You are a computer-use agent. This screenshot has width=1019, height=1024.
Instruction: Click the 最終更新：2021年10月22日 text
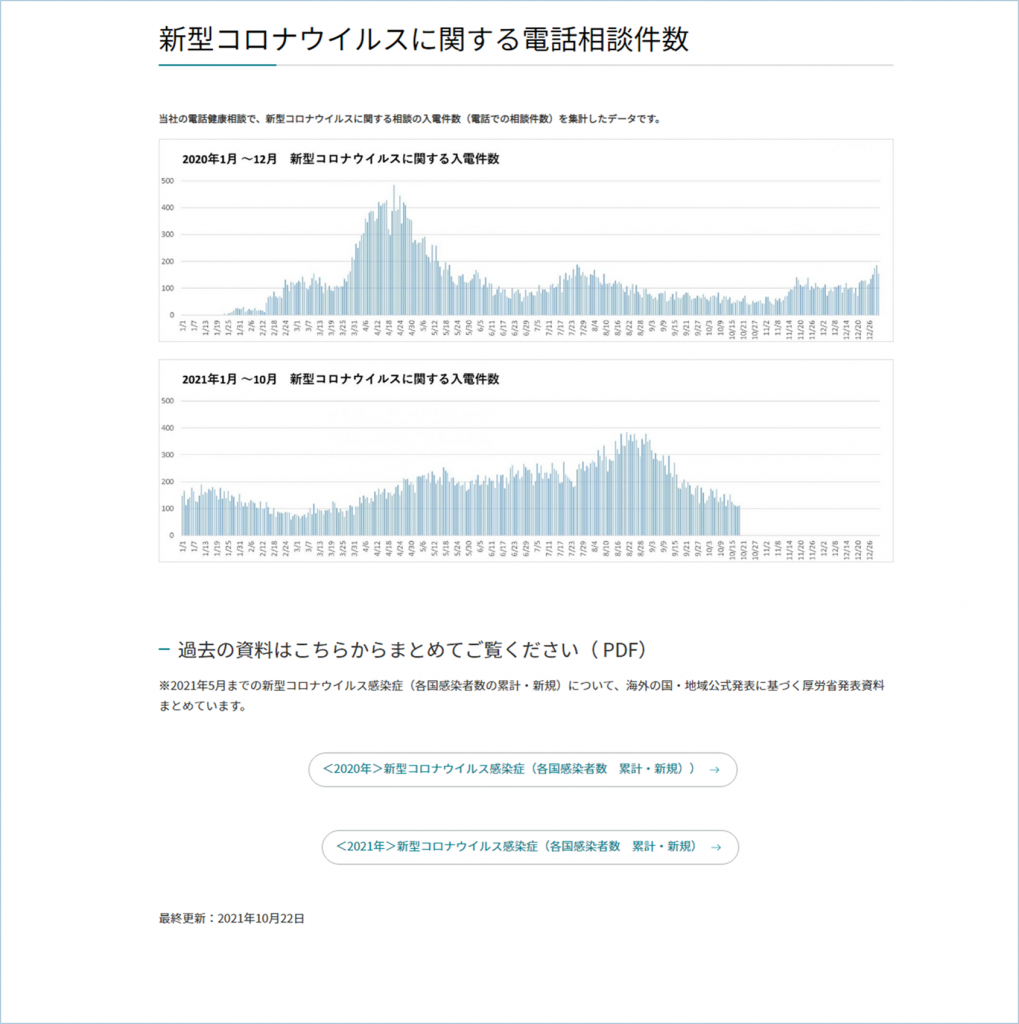231,917
